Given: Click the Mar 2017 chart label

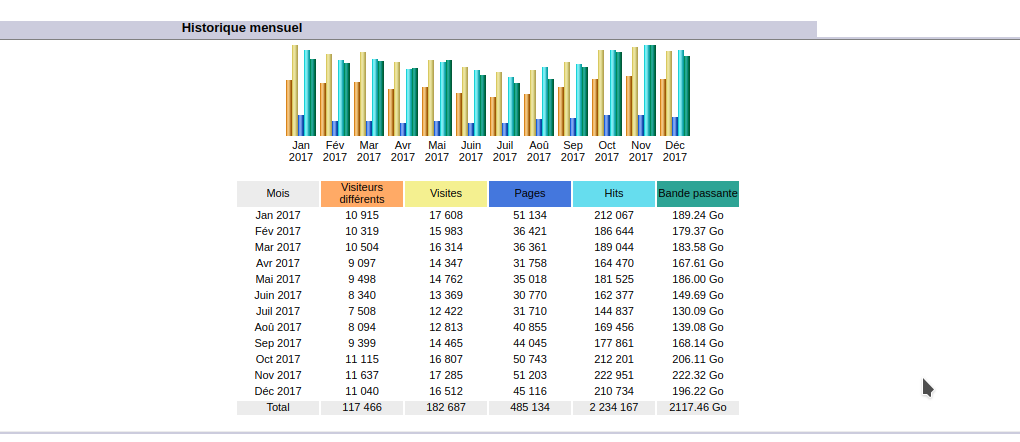Looking at the screenshot, I should [369, 151].
